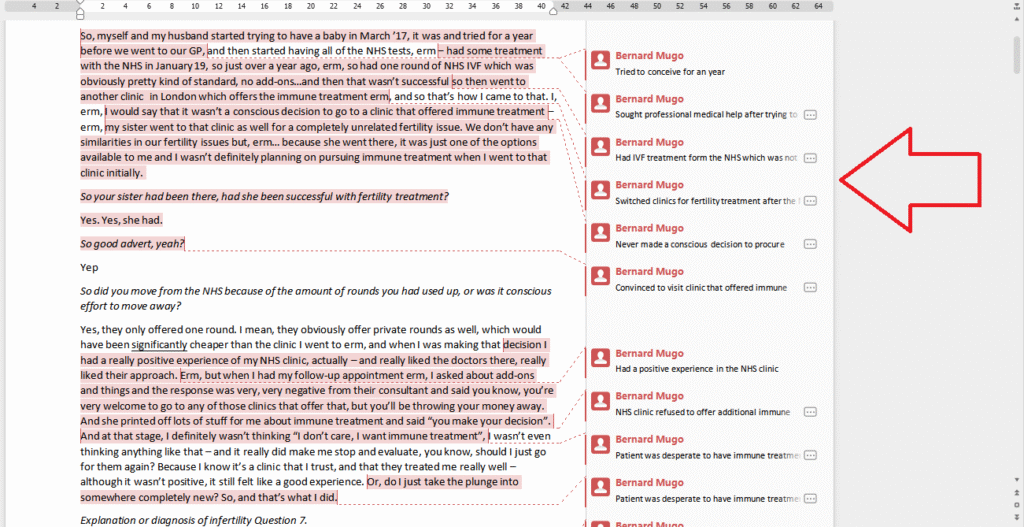Click author name Bernard Mugo on "Tried to conceive" comment
This screenshot has height=527, width=1024.
(649, 56)
